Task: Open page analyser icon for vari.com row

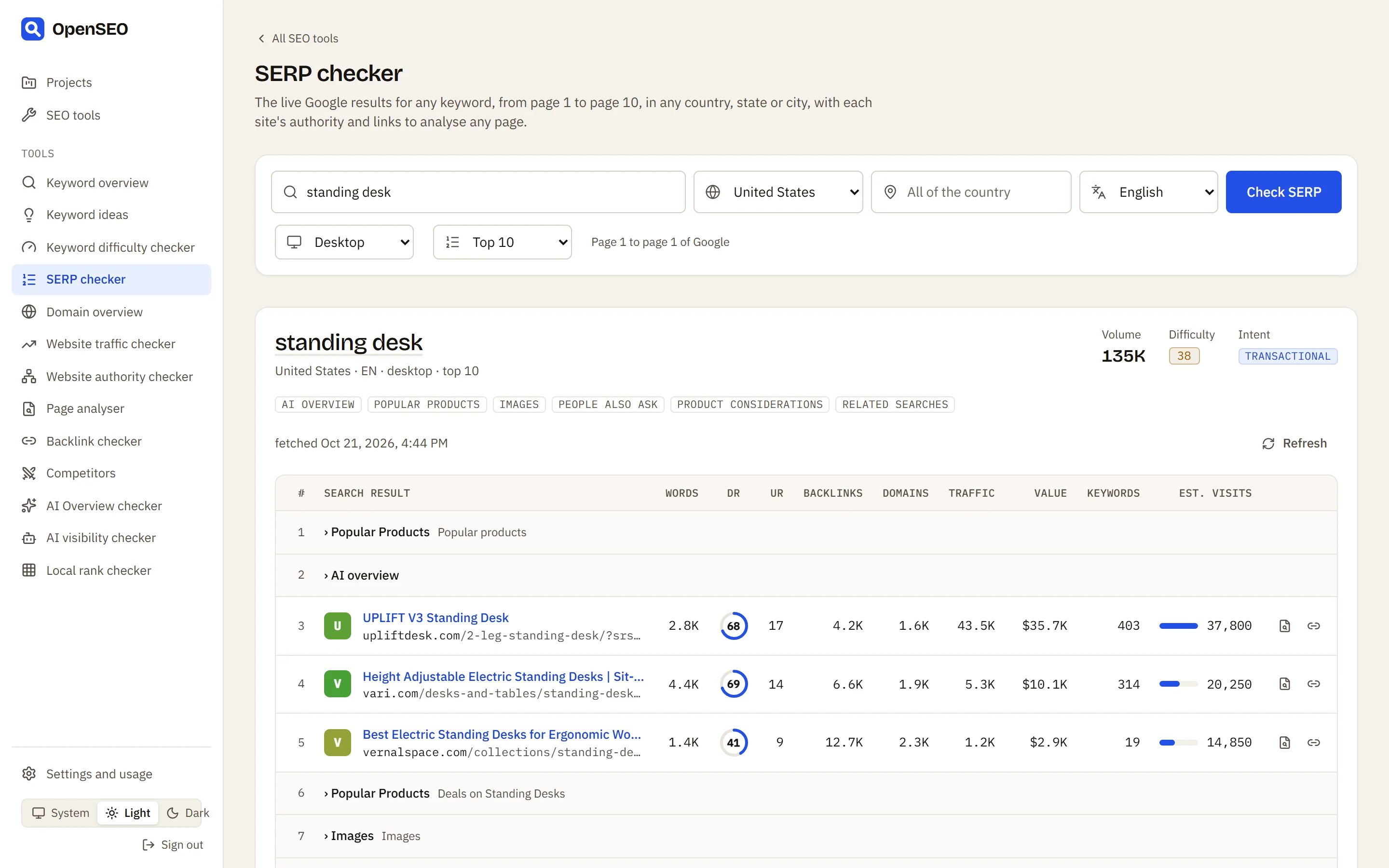Action: (1284, 684)
